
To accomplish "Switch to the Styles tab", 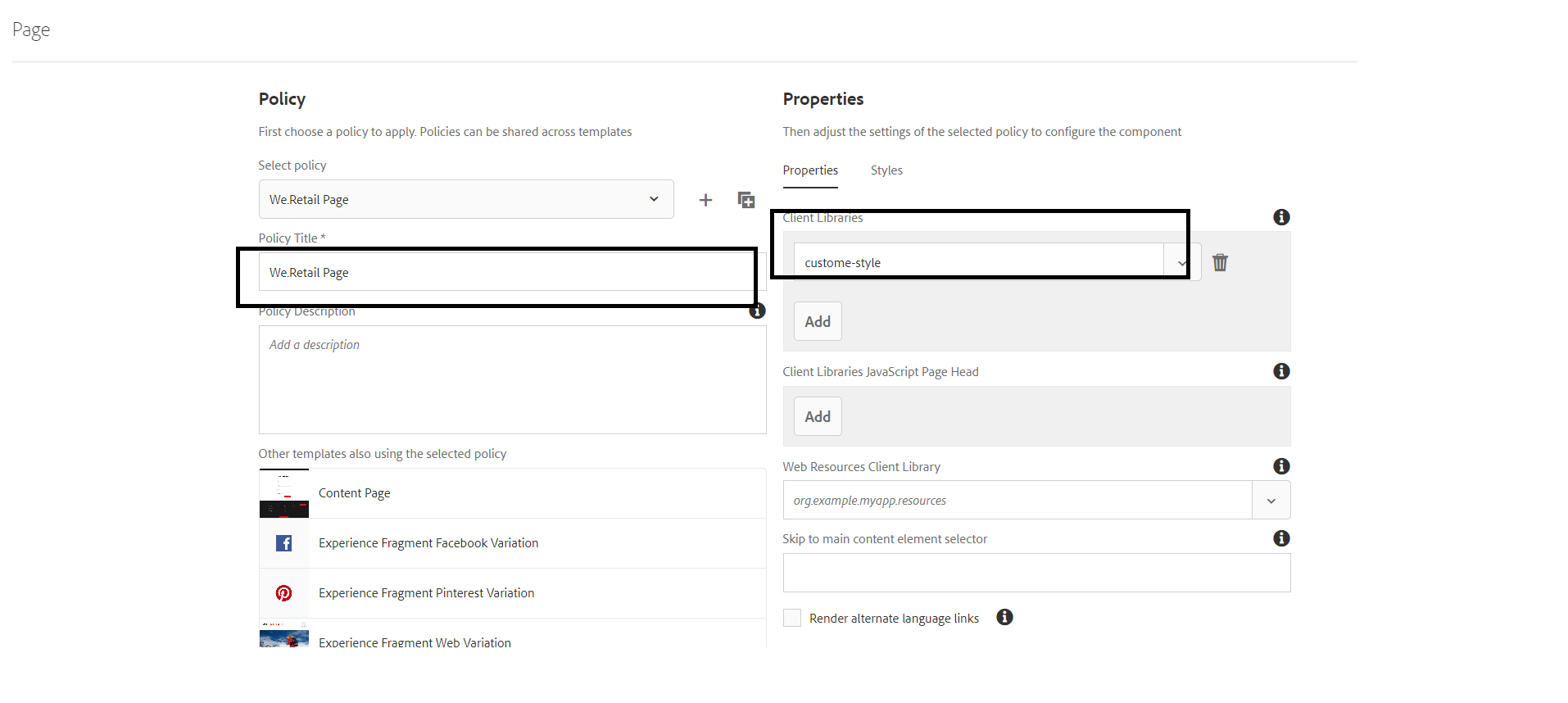I will tap(886, 170).
